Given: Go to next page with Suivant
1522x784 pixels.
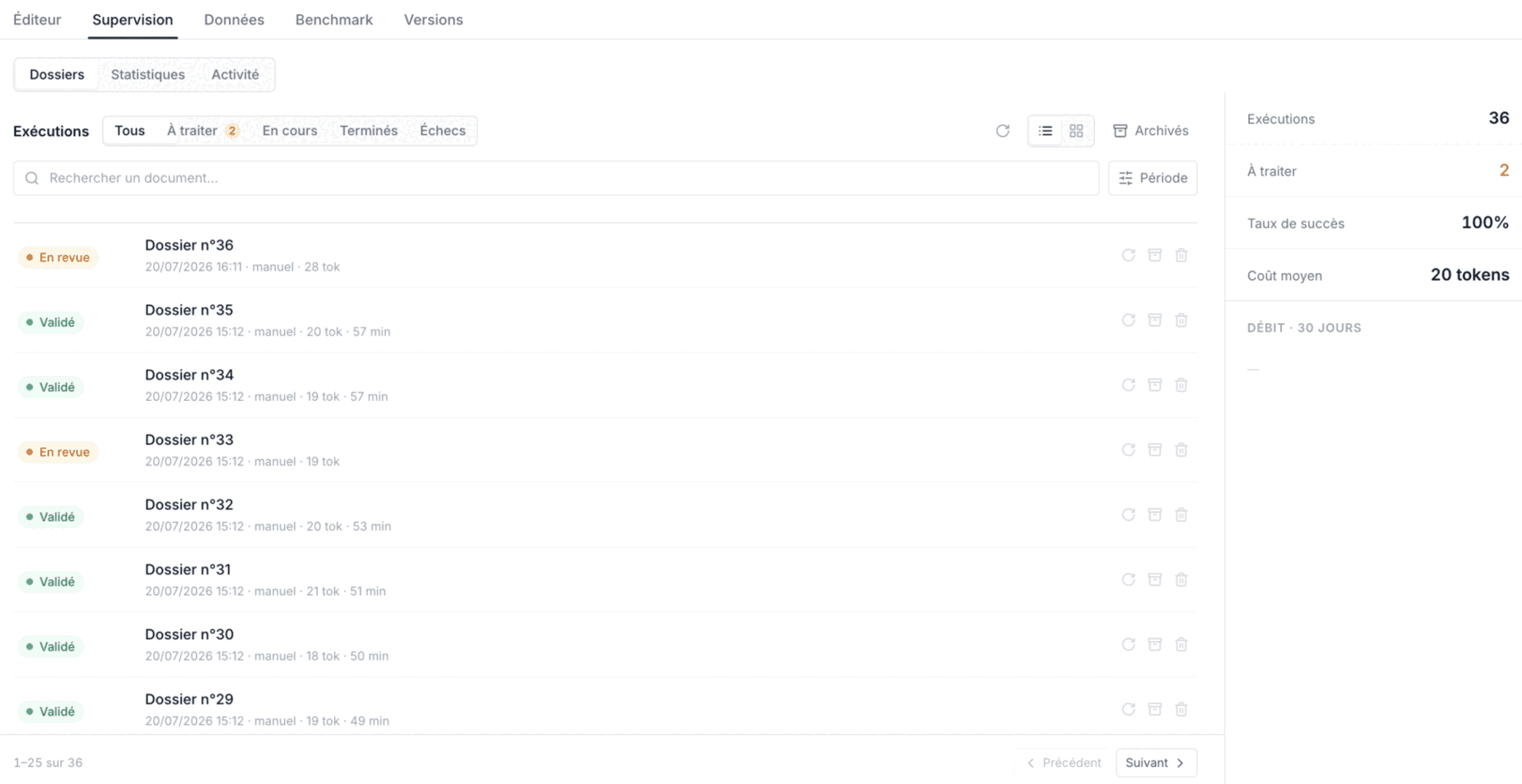Looking at the screenshot, I should click(1156, 763).
